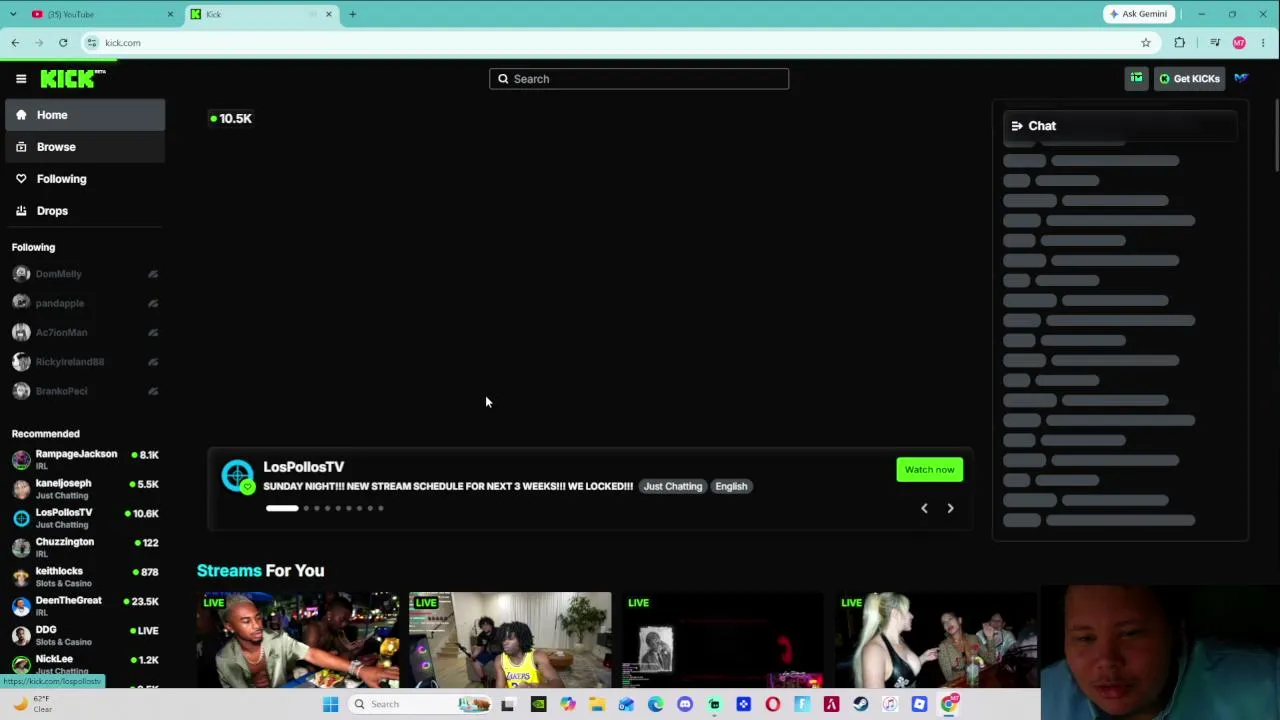Viewport: 1280px width, 720px height.
Task: Open Discord from taskbar
Action: 685,704
